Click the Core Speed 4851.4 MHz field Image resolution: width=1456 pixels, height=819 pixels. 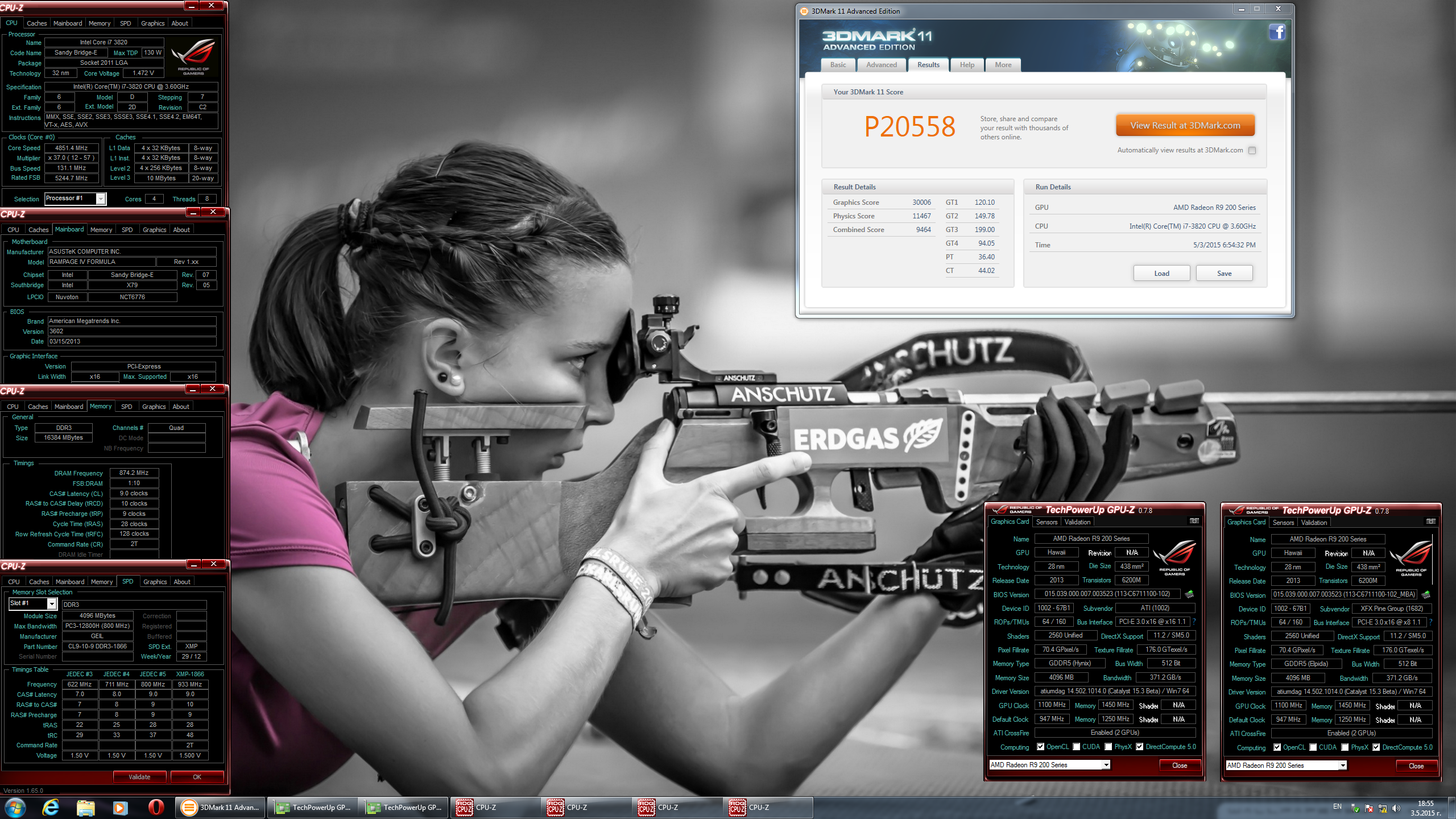[x=71, y=148]
